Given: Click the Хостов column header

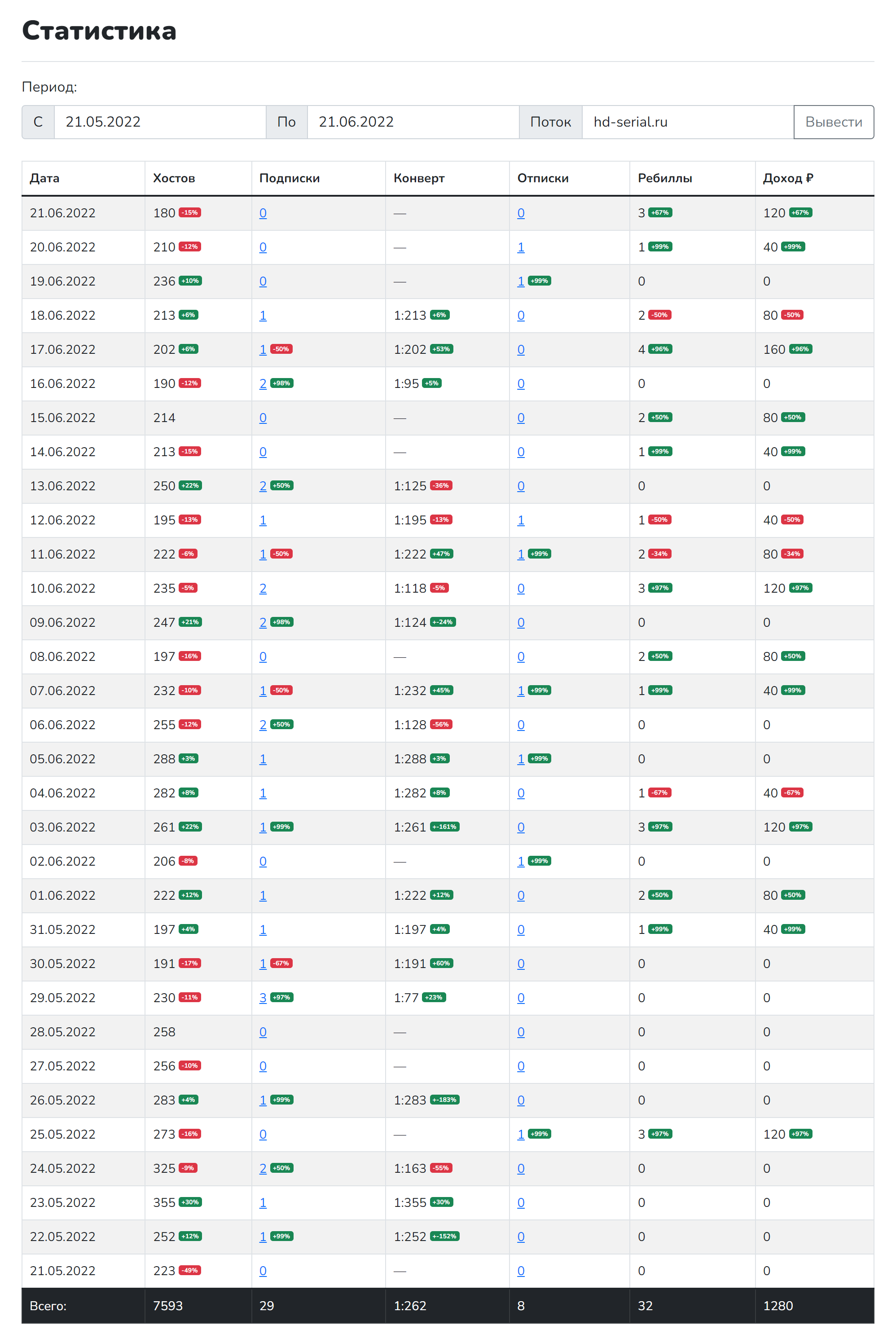Looking at the screenshot, I should 174,178.
